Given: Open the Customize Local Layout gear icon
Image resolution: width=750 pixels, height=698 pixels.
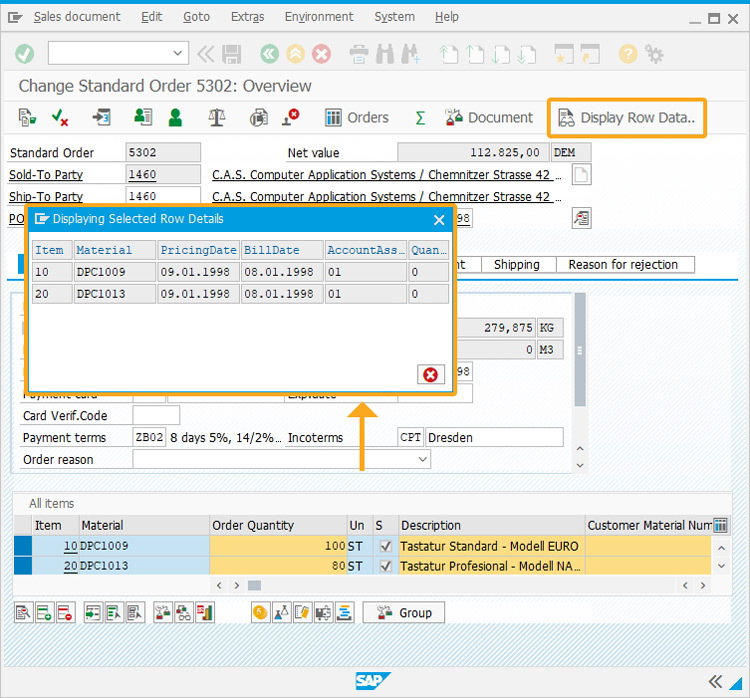Looking at the screenshot, I should point(654,54).
